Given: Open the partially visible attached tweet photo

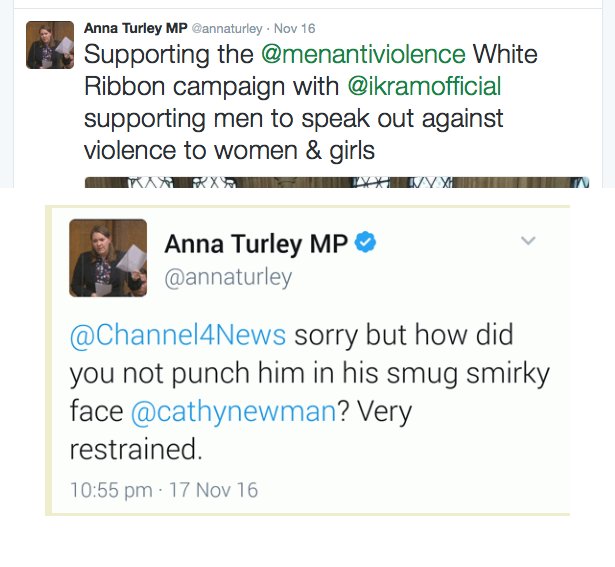Looking at the screenshot, I should 337,182.
